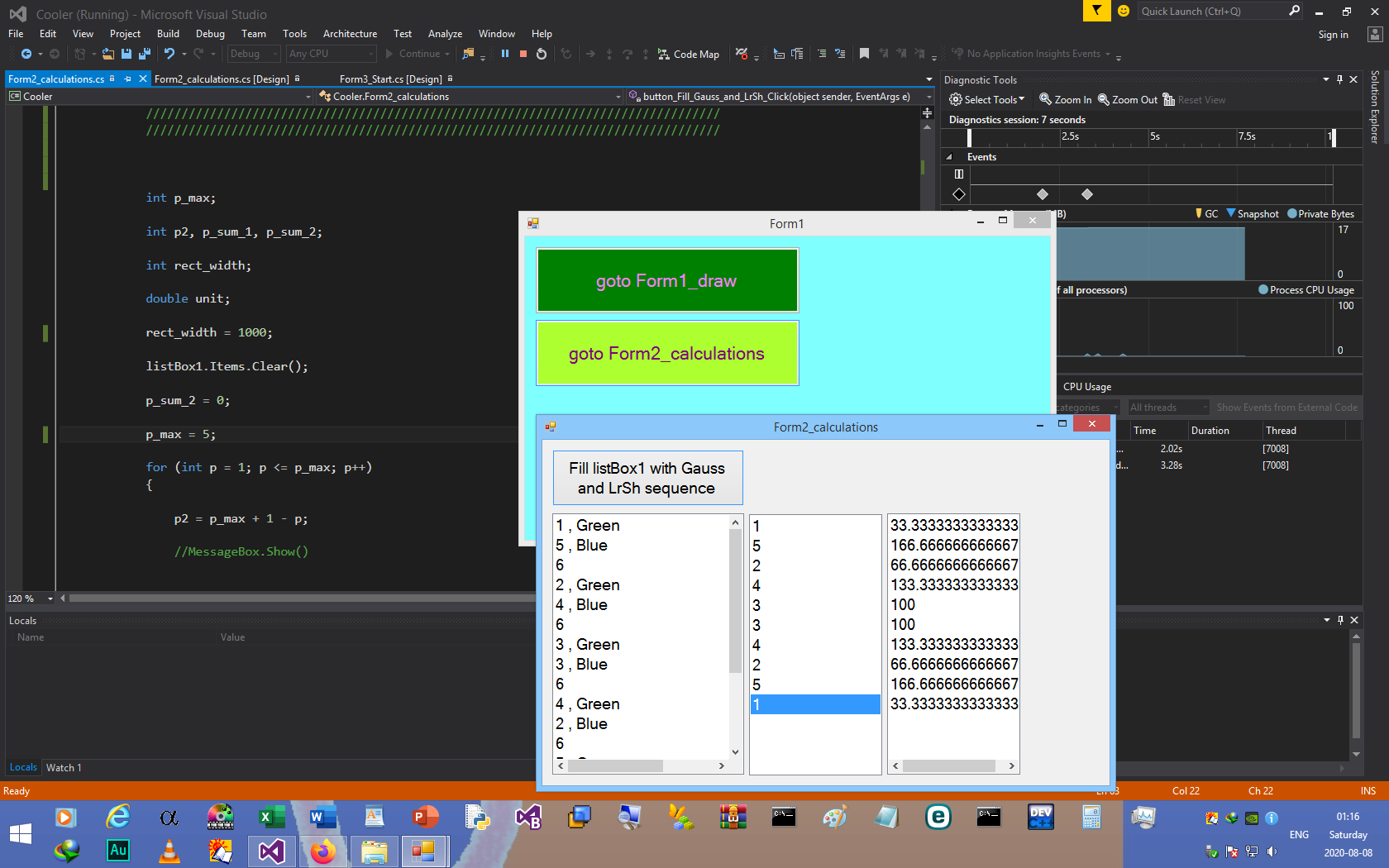Screen dimensions: 1389x868
Task: Open the Code Map tool
Action: pyautogui.click(x=688, y=54)
